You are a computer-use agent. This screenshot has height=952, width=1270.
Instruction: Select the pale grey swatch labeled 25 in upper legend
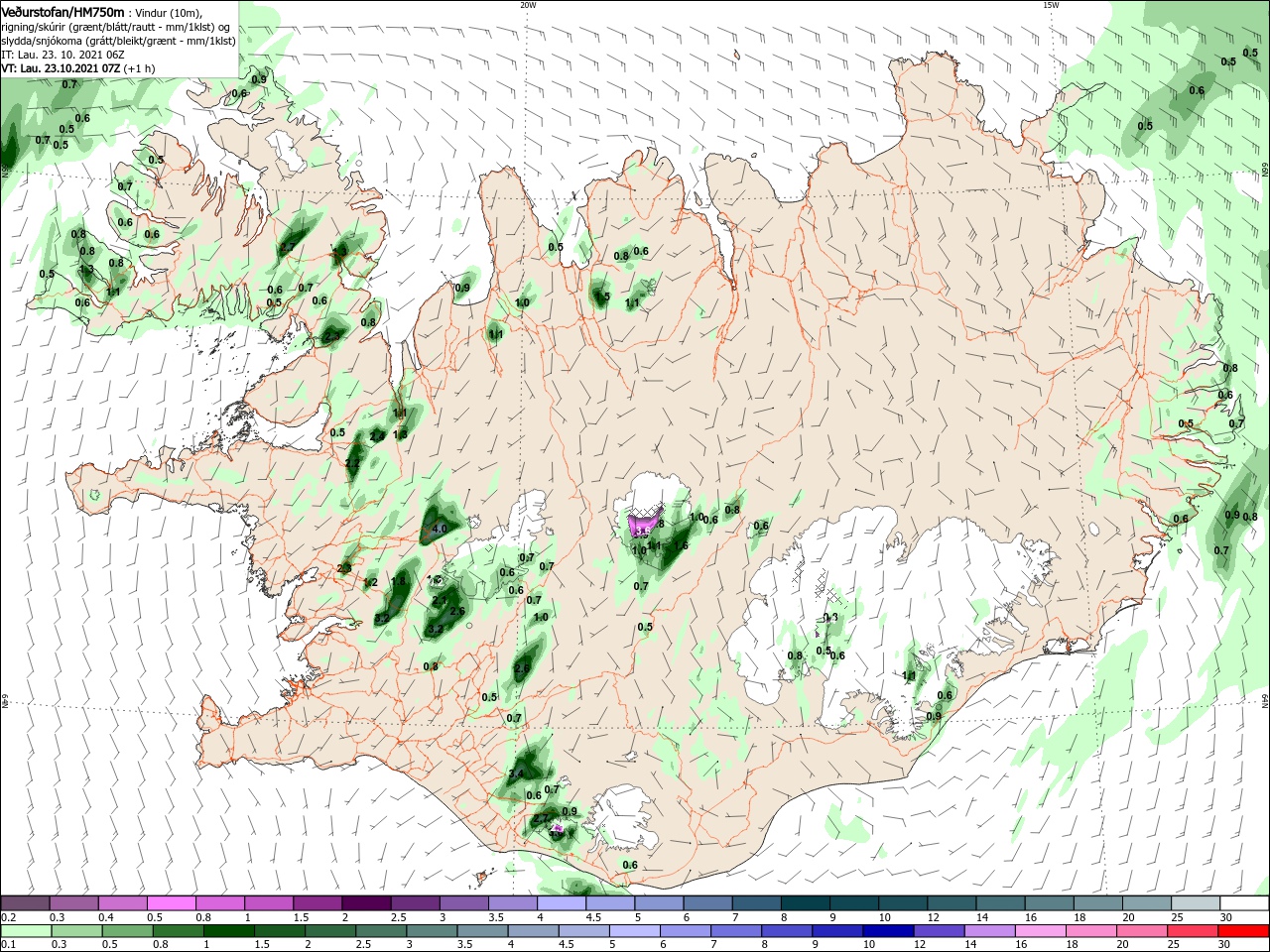[x=1196, y=902]
